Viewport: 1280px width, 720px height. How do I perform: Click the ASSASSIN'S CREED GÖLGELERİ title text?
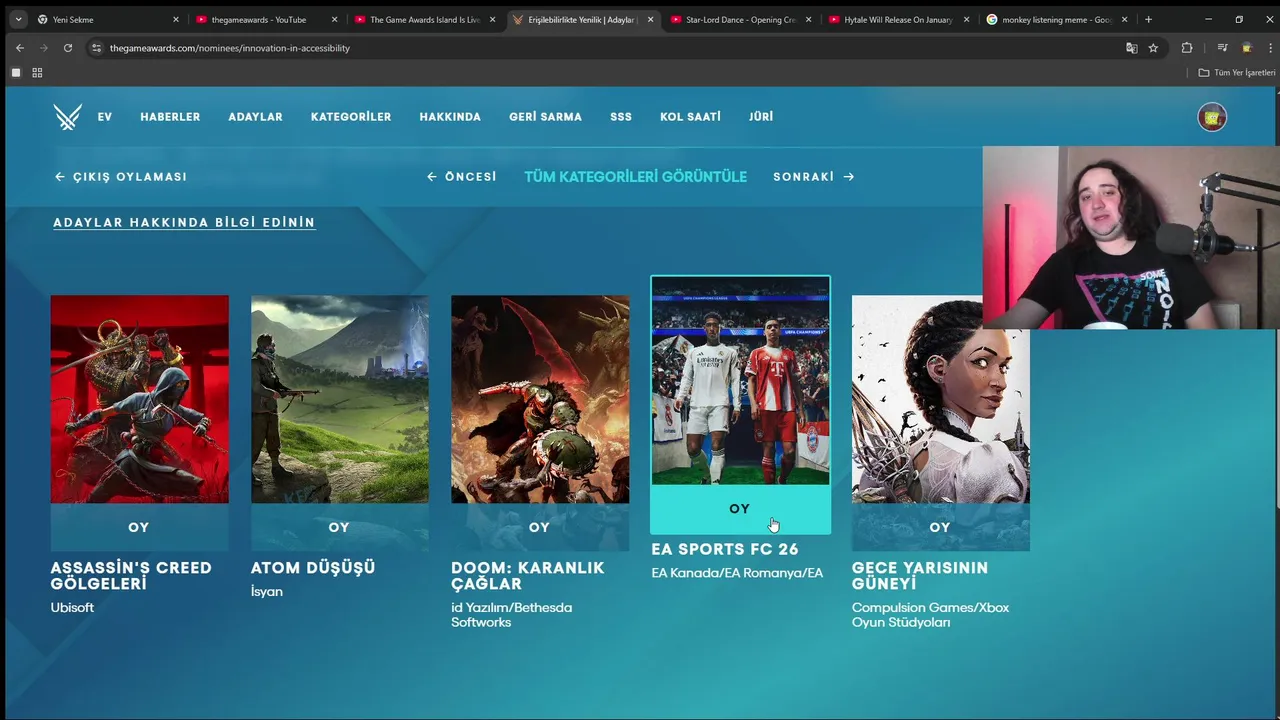coord(131,575)
